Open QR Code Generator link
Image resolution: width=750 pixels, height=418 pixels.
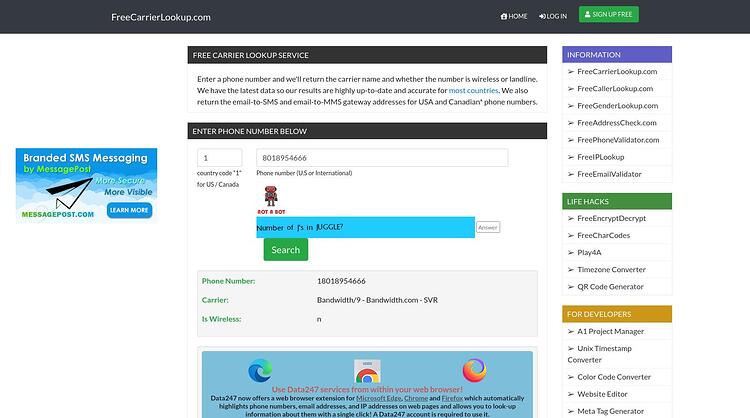pyautogui.click(x=610, y=286)
